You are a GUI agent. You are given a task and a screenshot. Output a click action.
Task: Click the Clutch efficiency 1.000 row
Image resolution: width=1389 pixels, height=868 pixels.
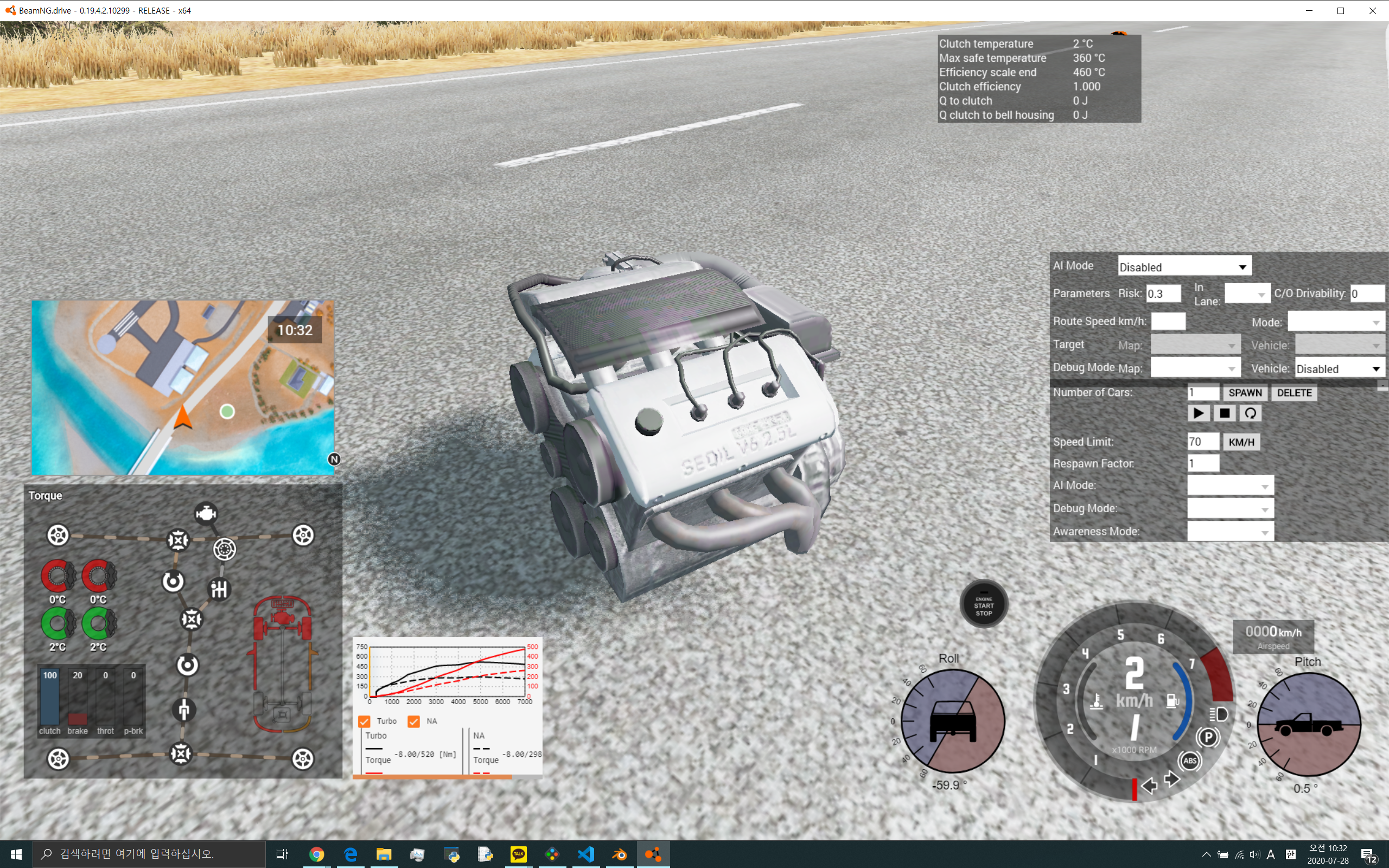pyautogui.click(x=1039, y=87)
